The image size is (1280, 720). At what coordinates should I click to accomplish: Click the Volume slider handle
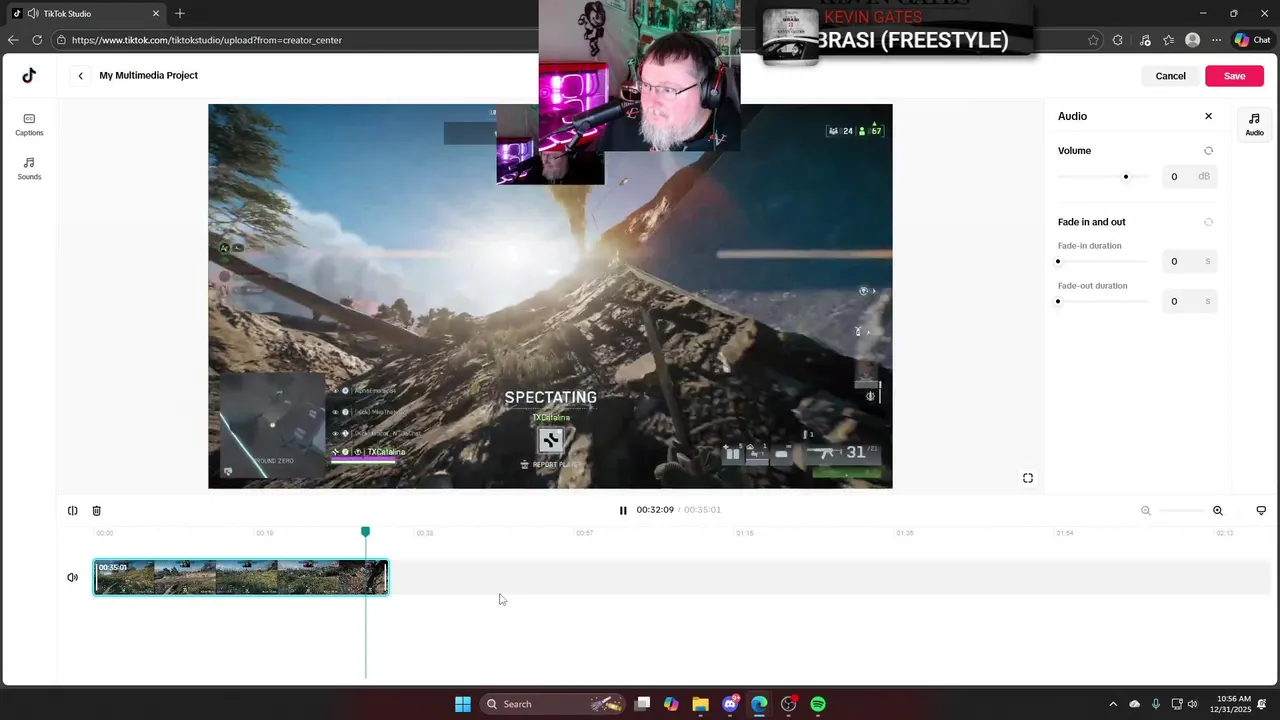pyautogui.click(x=1126, y=177)
